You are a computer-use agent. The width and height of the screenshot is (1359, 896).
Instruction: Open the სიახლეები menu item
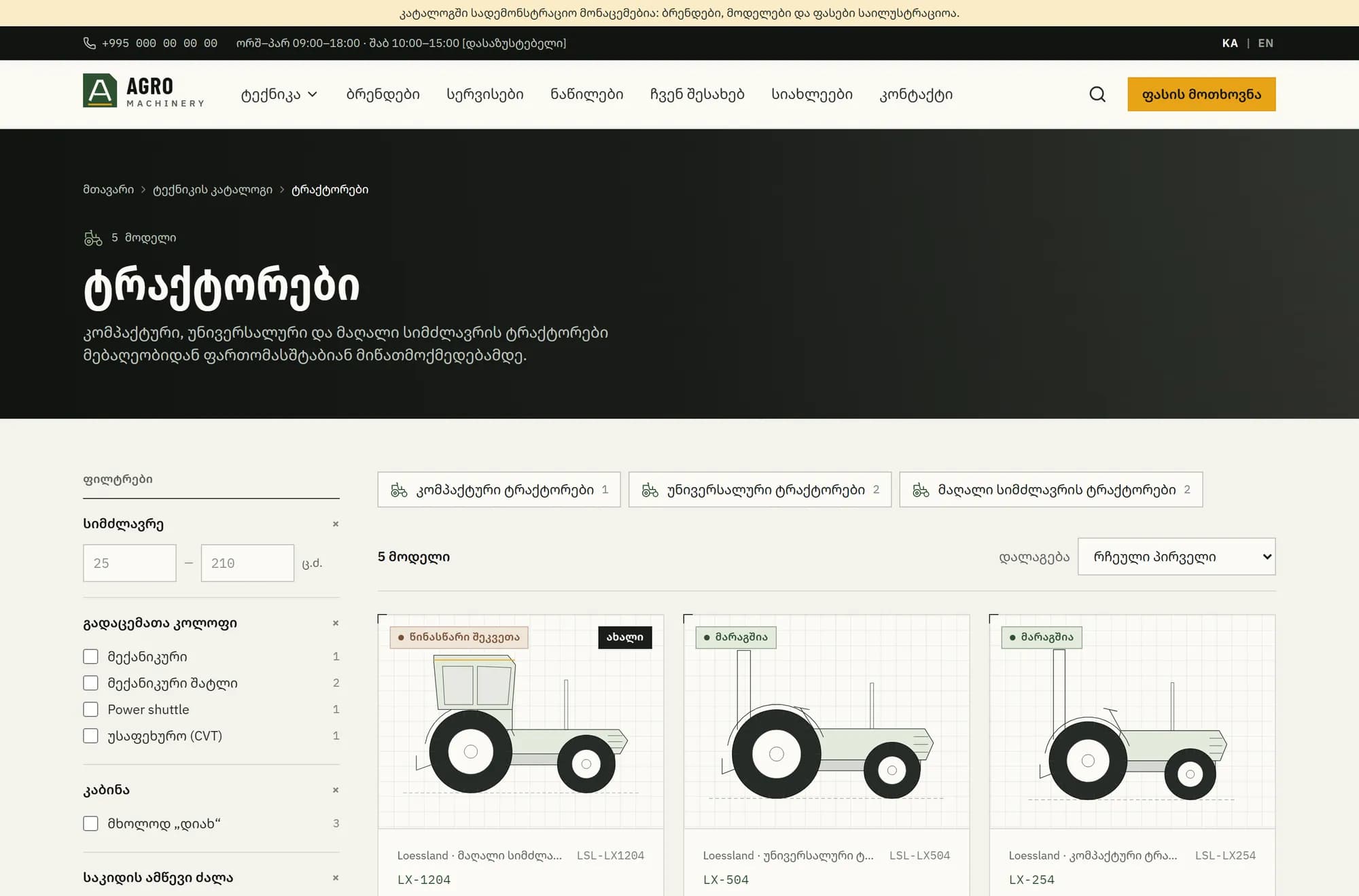(x=812, y=94)
